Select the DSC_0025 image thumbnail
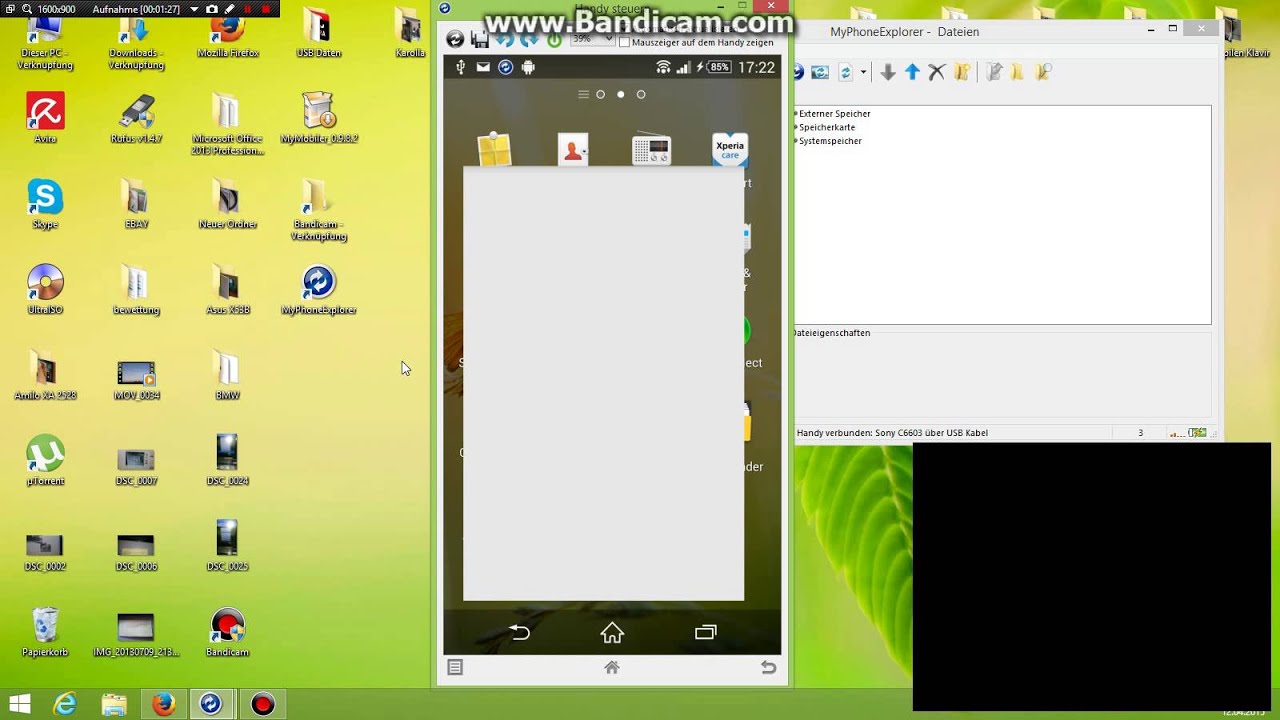1280x720 pixels. (x=227, y=545)
